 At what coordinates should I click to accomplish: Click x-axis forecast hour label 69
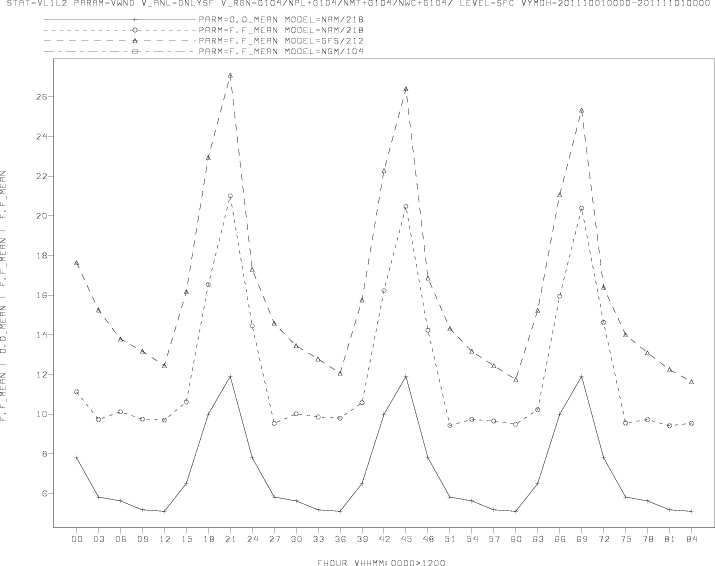point(581,539)
